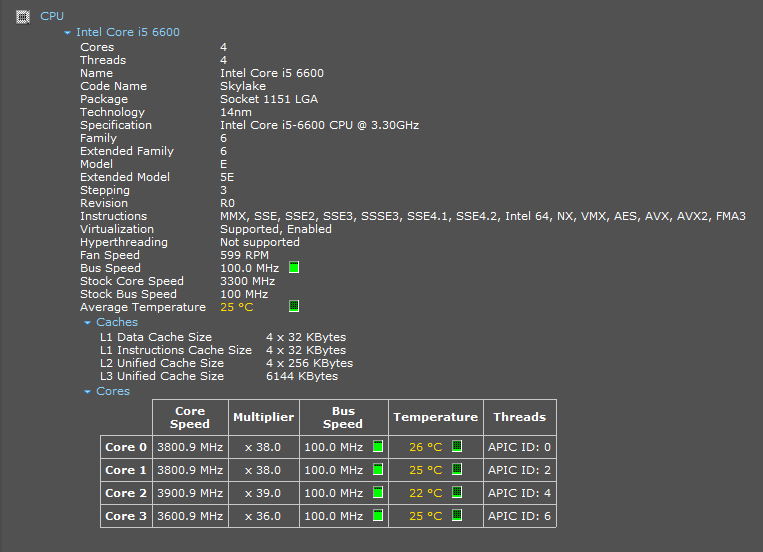Click the Hyperthreading label
Viewport: 763px width, 552px height.
(124, 242)
